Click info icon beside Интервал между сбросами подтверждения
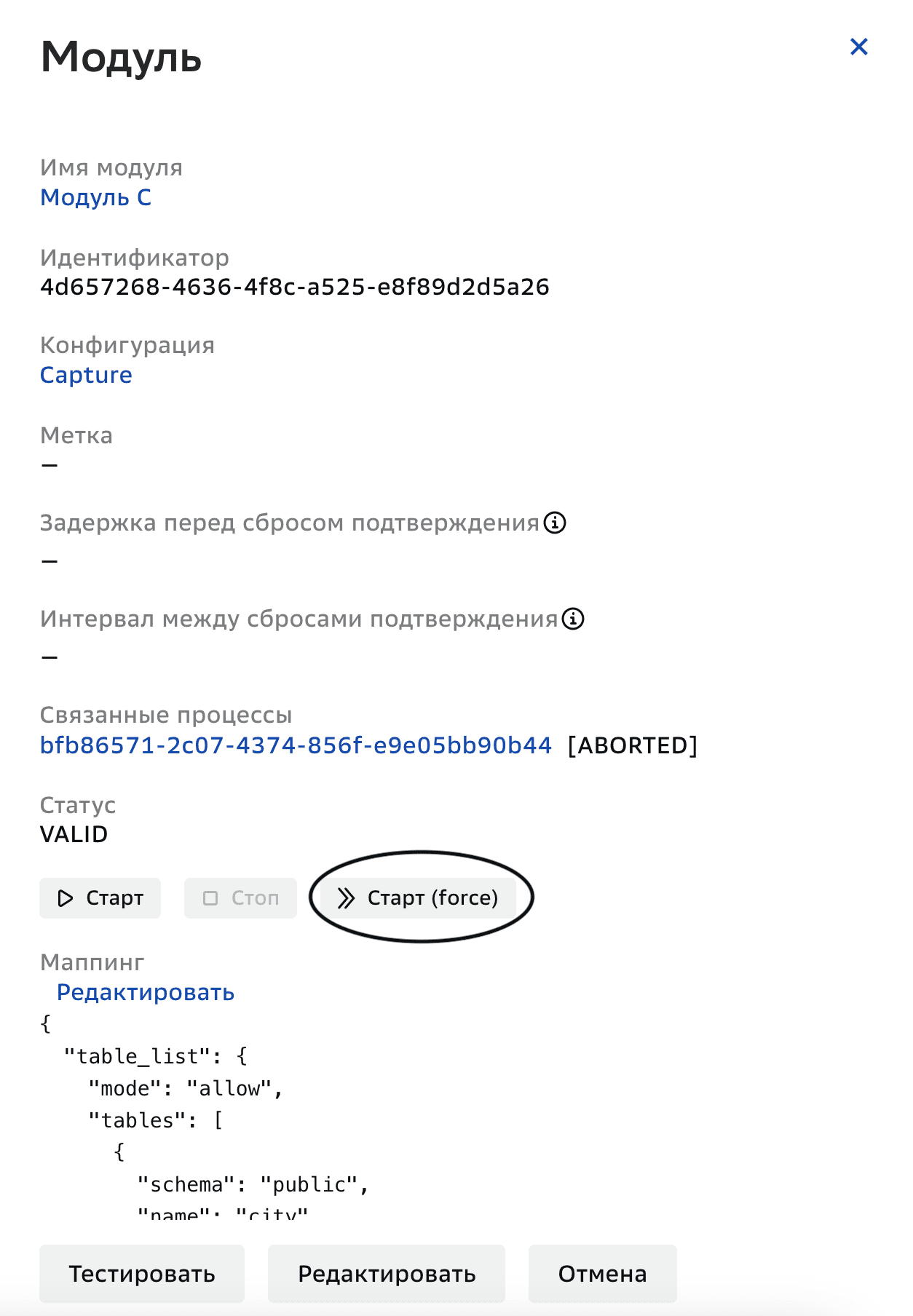 573,619
